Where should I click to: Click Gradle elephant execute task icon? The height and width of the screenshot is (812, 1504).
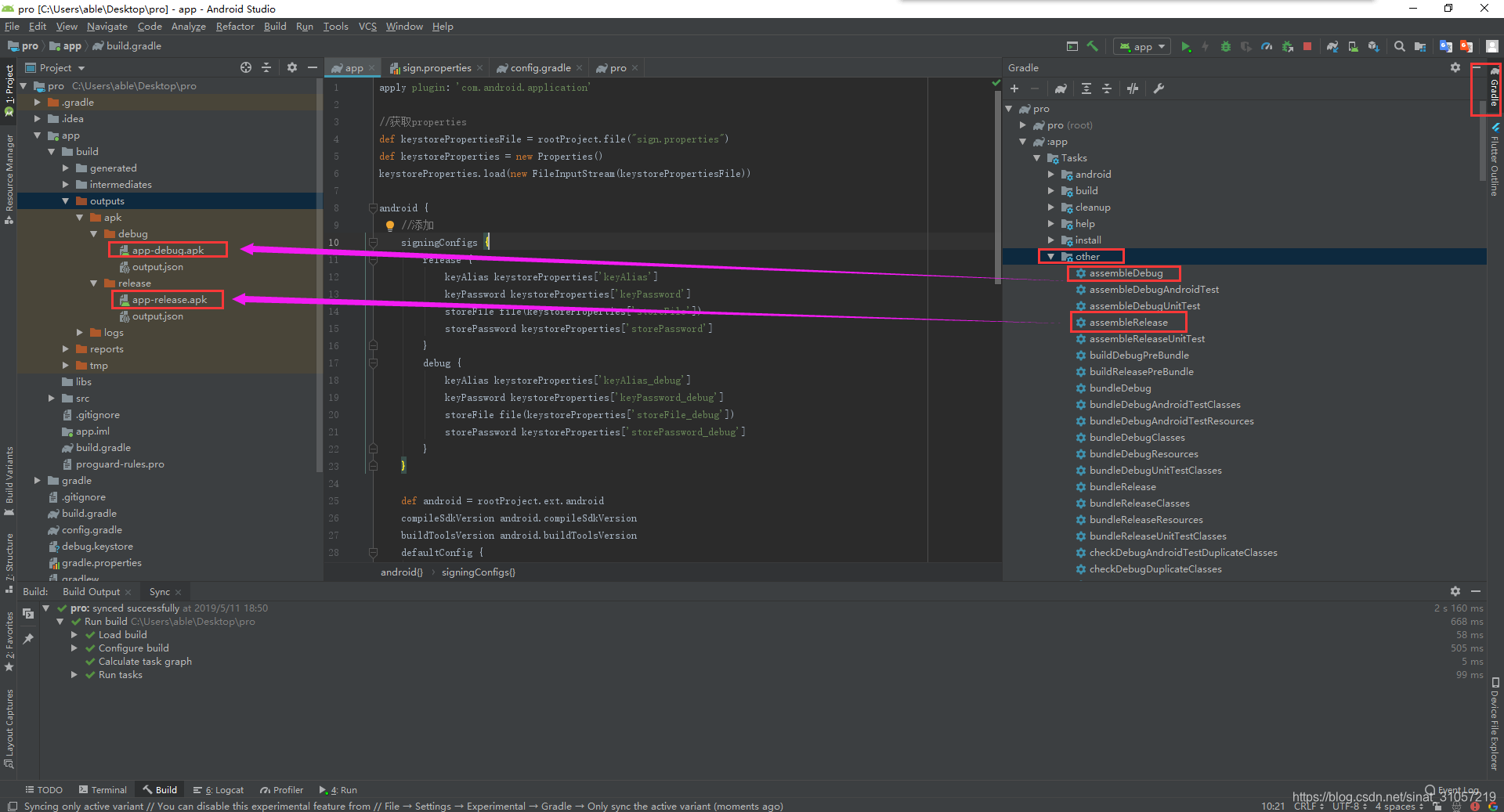click(x=1061, y=88)
